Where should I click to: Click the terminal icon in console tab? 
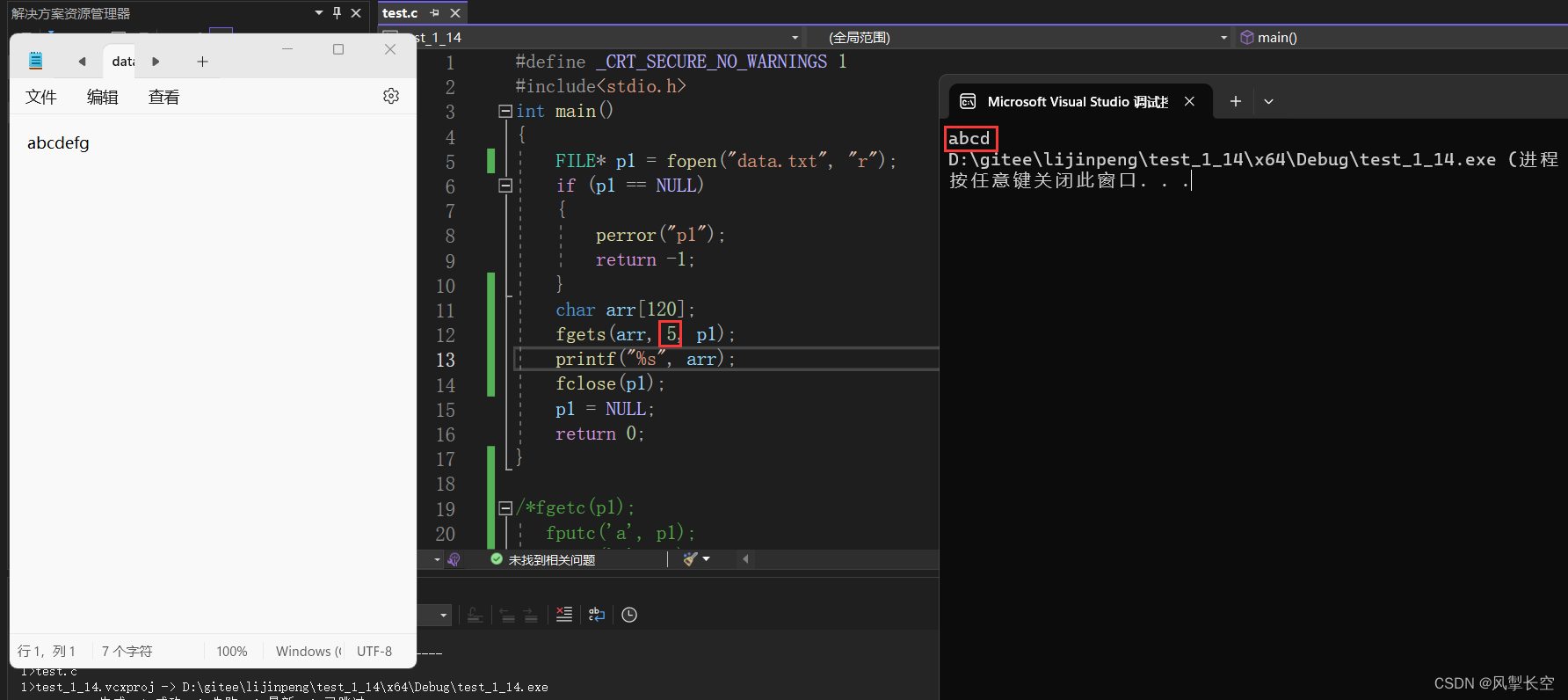(x=968, y=101)
